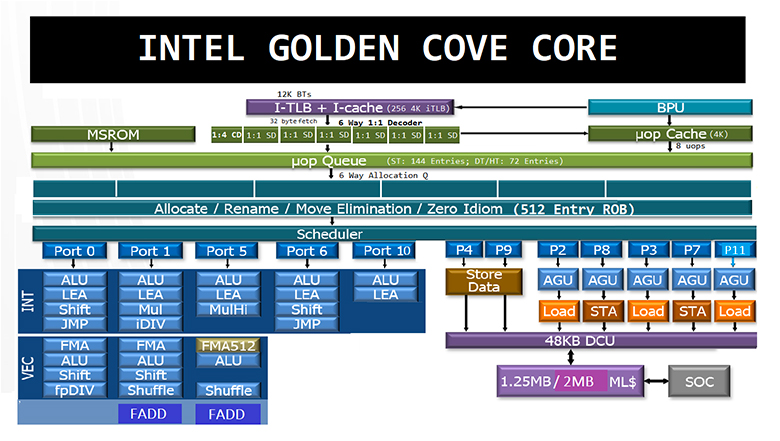The image size is (780, 441).
Task: Click the VEC section label
Action: click(x=28, y=368)
